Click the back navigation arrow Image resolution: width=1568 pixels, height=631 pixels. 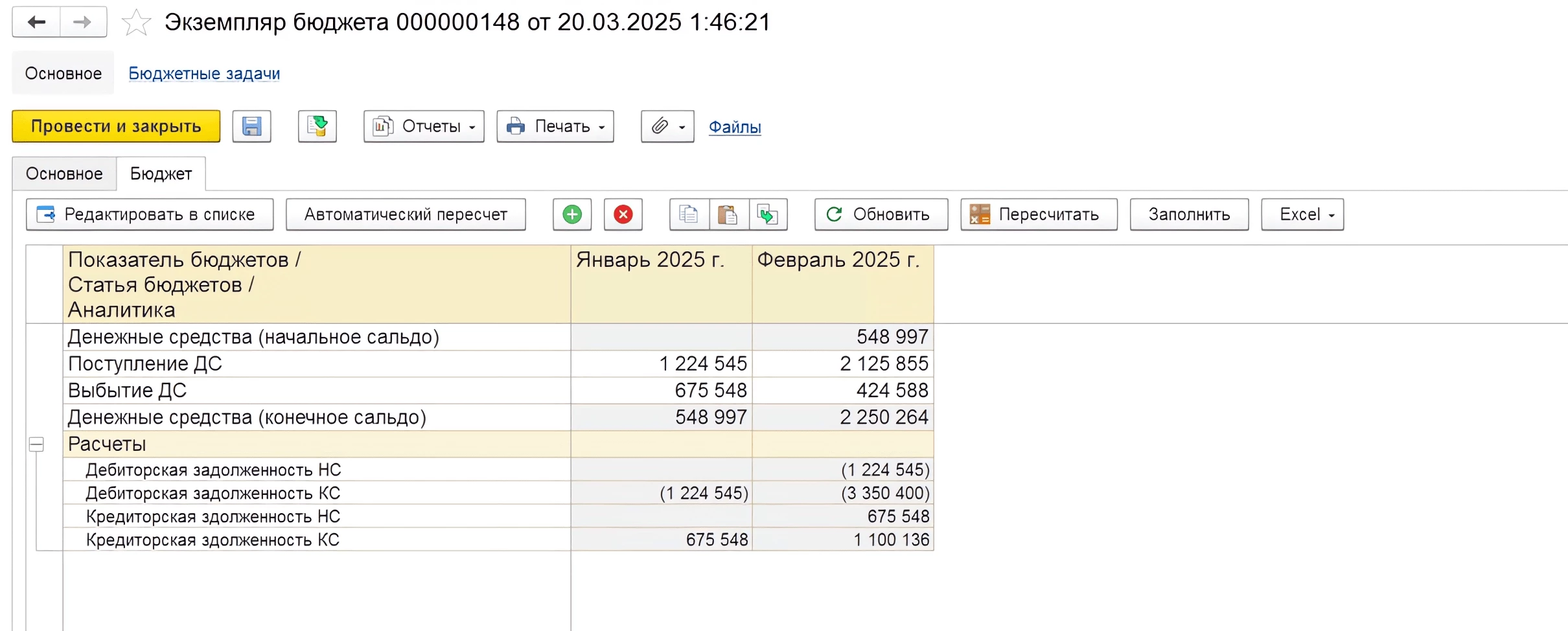click(x=36, y=22)
